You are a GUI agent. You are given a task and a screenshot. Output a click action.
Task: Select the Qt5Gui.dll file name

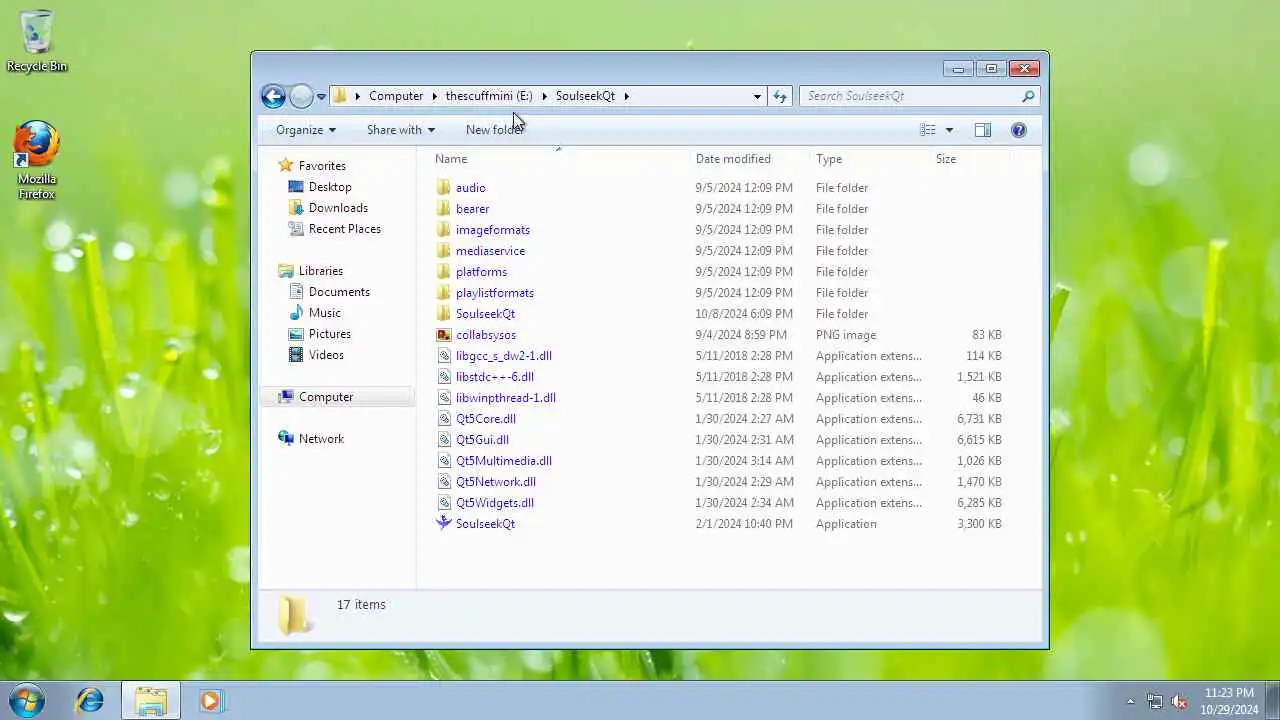[x=482, y=440]
